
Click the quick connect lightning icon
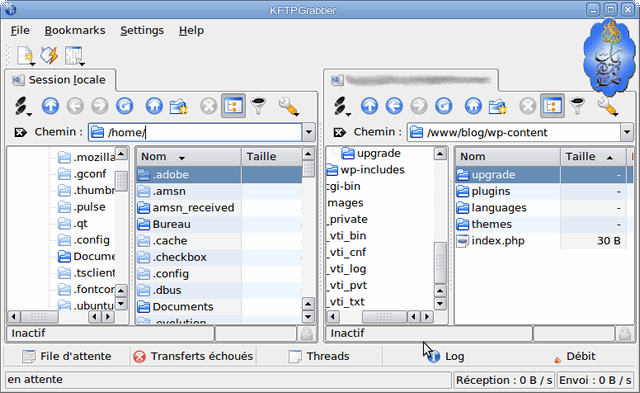click(x=49, y=55)
